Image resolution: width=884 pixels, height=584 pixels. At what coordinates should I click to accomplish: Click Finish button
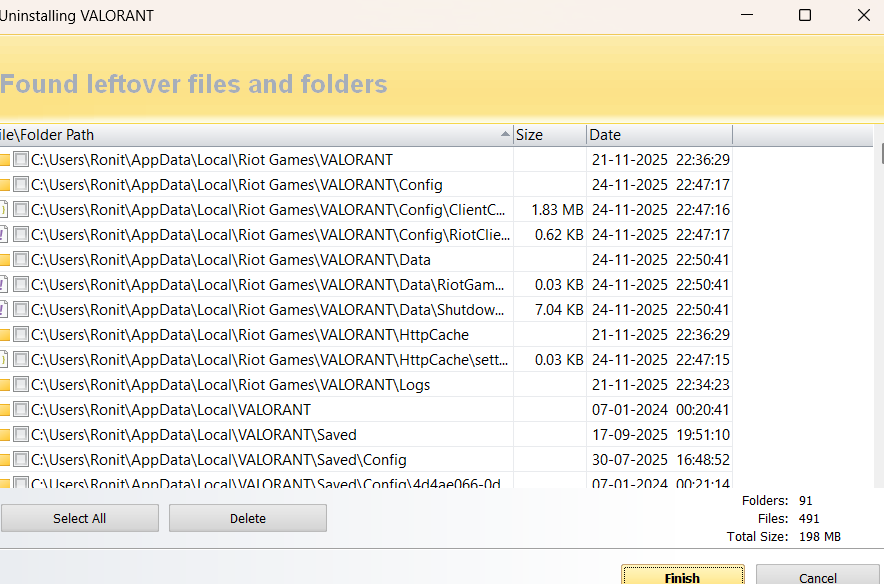tap(682, 575)
